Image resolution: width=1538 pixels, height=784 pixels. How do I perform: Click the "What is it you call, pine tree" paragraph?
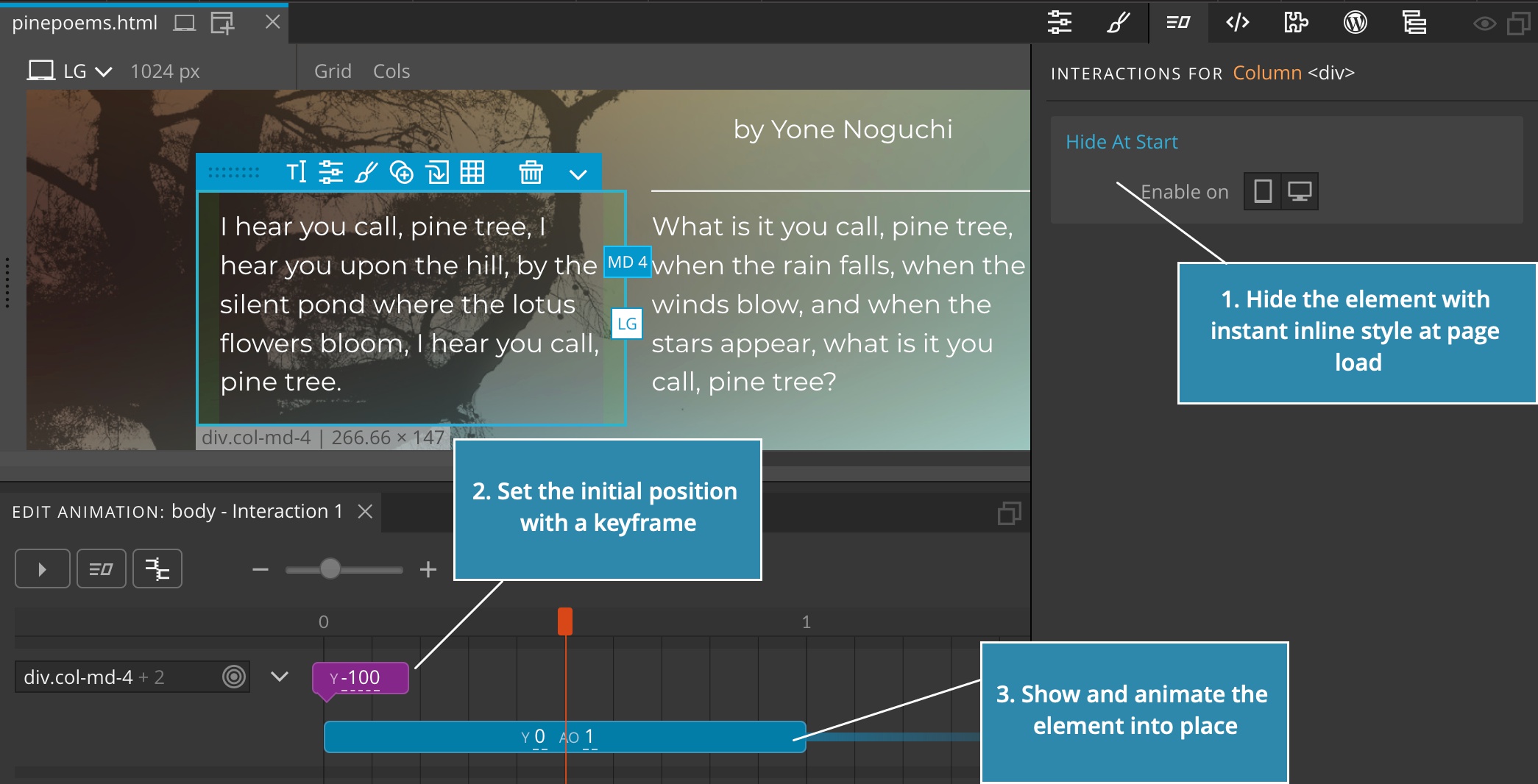[837, 304]
